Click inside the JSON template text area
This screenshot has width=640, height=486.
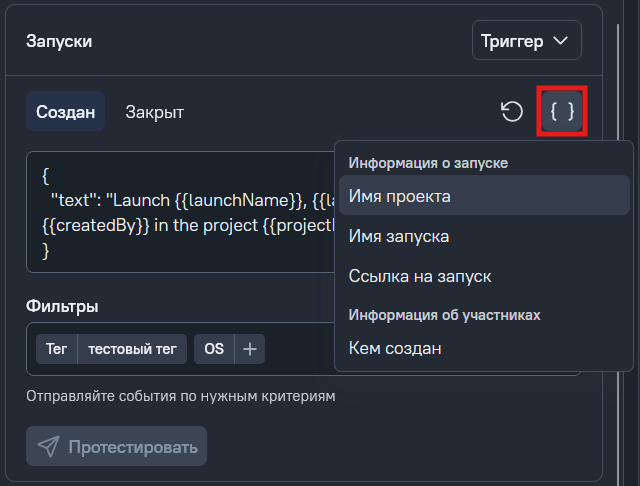(x=180, y=212)
